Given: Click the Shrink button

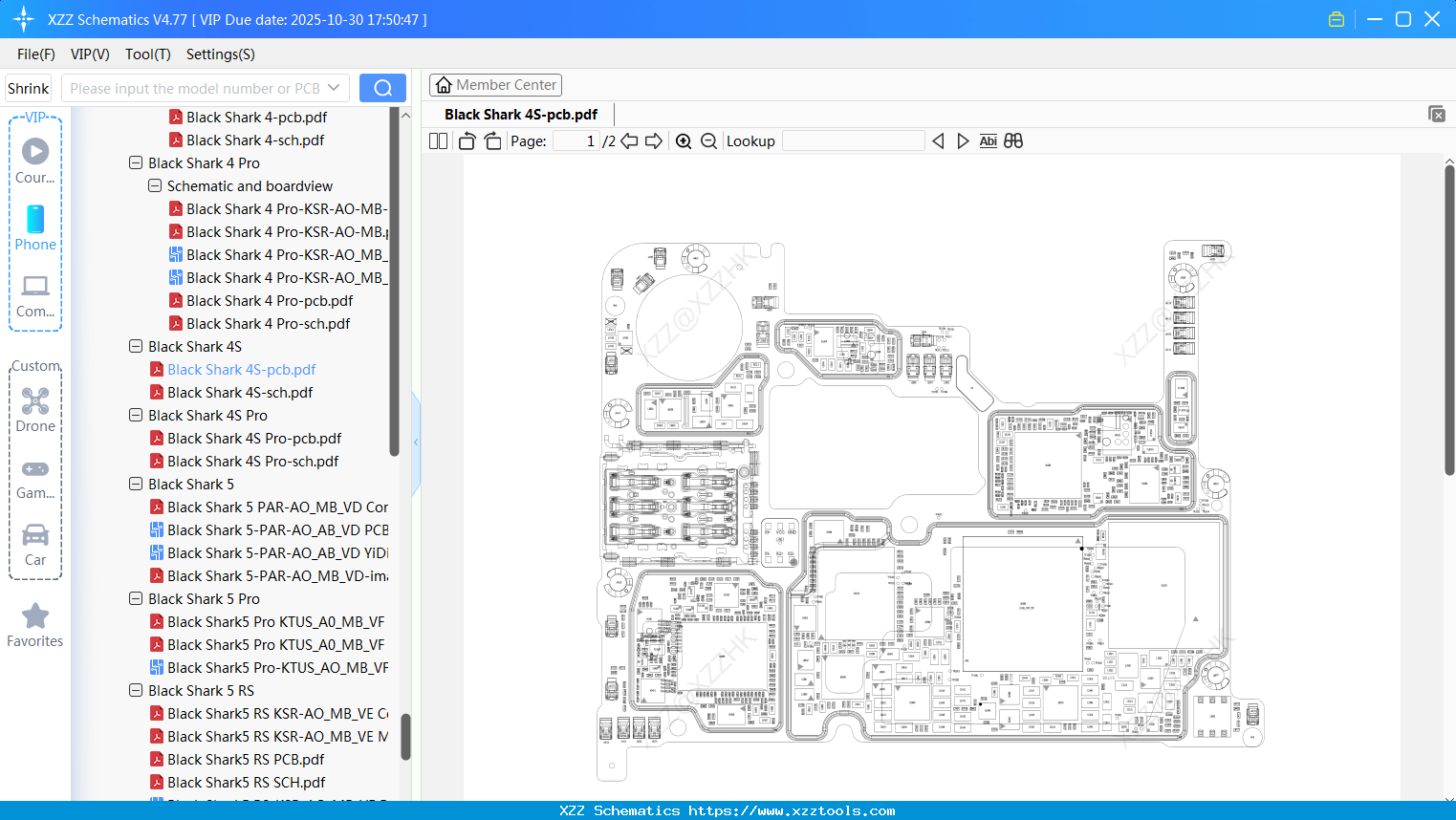Looking at the screenshot, I should tap(28, 87).
